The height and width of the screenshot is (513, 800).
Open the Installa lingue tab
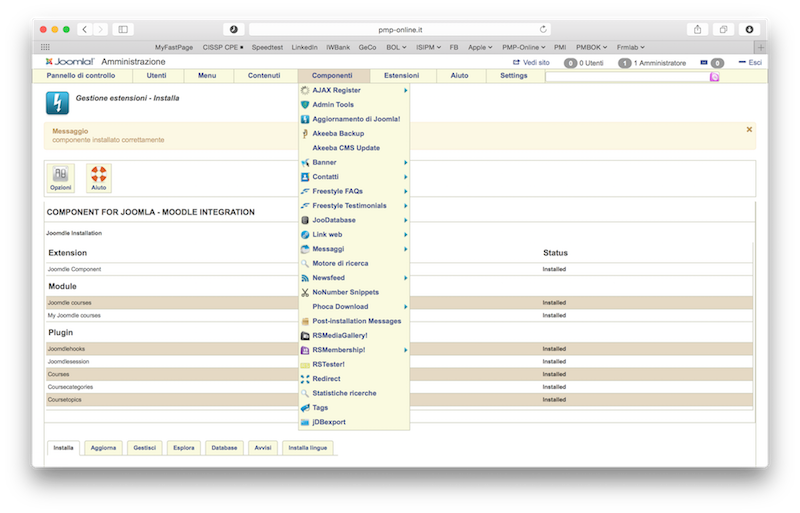point(307,448)
